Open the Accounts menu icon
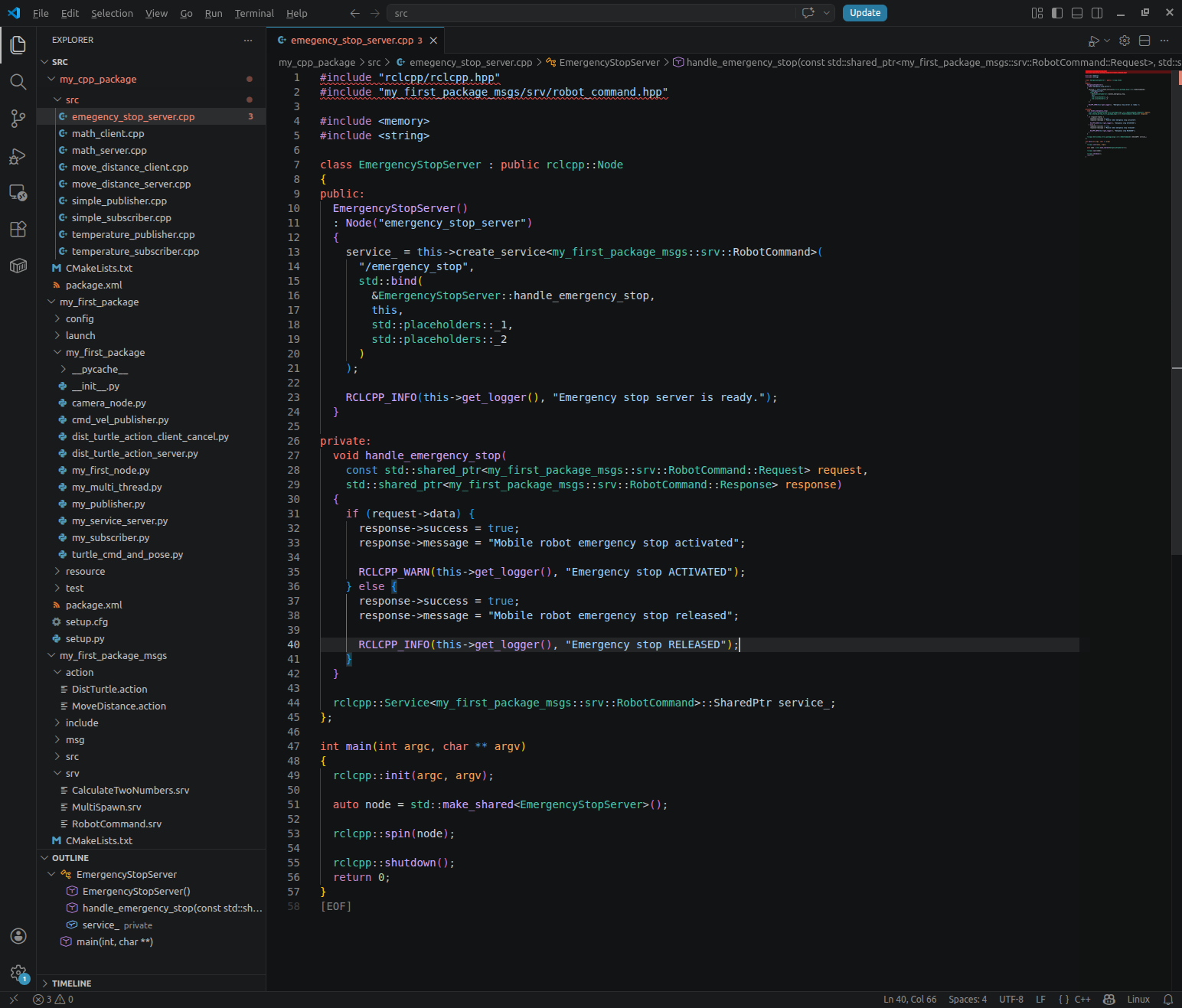 click(18, 936)
